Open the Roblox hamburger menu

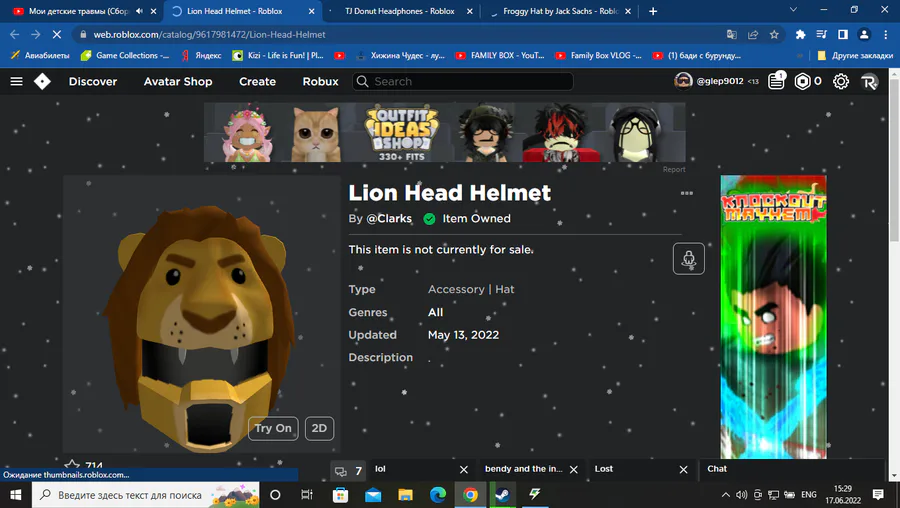pyautogui.click(x=17, y=82)
